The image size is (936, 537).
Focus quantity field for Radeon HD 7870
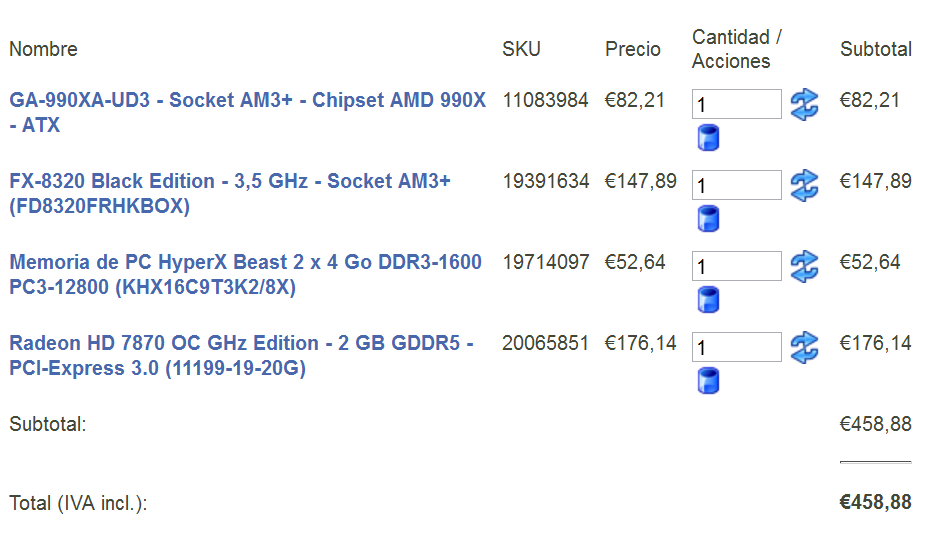[x=736, y=347]
